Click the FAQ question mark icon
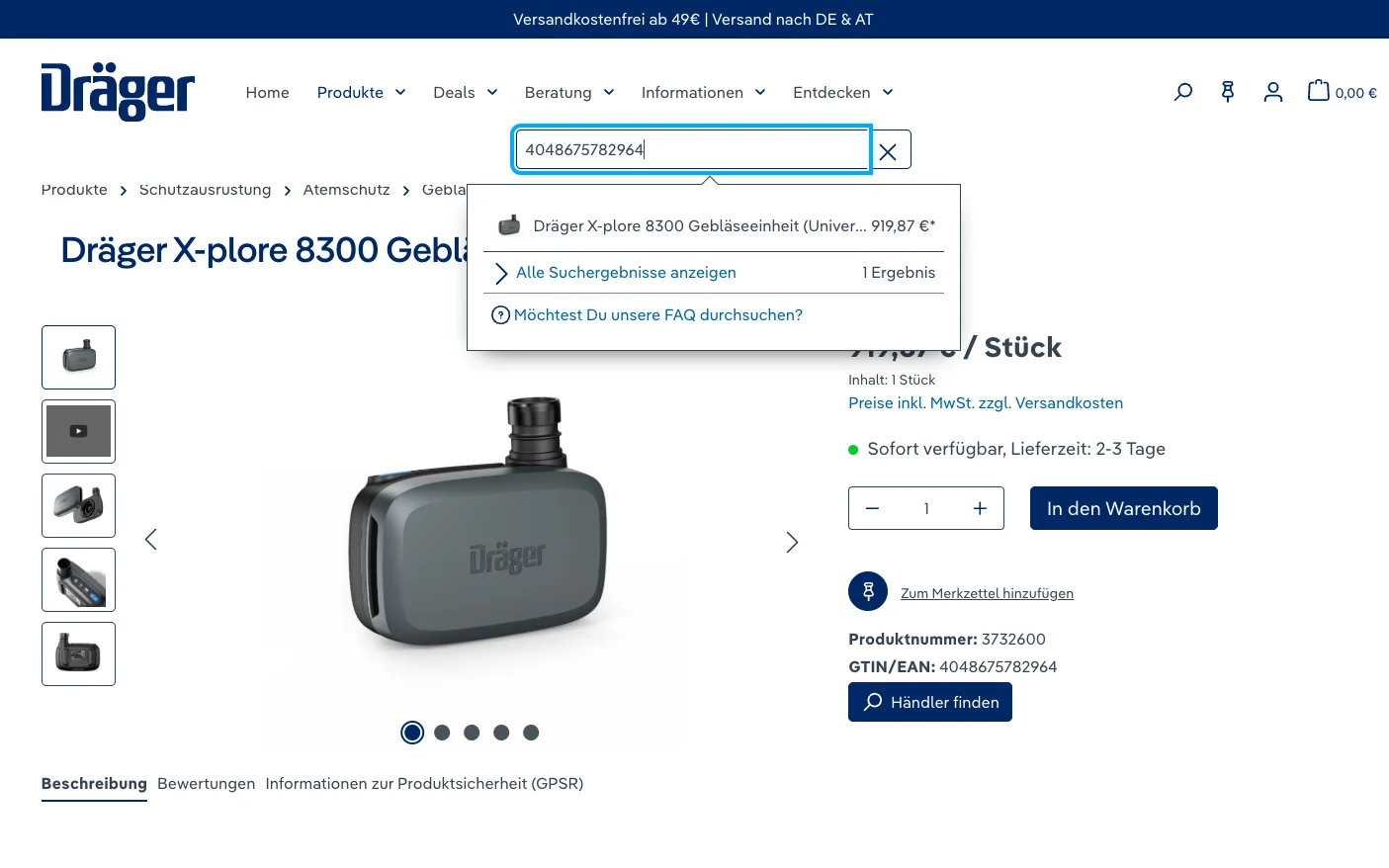The height and width of the screenshot is (868, 1389). point(500,315)
